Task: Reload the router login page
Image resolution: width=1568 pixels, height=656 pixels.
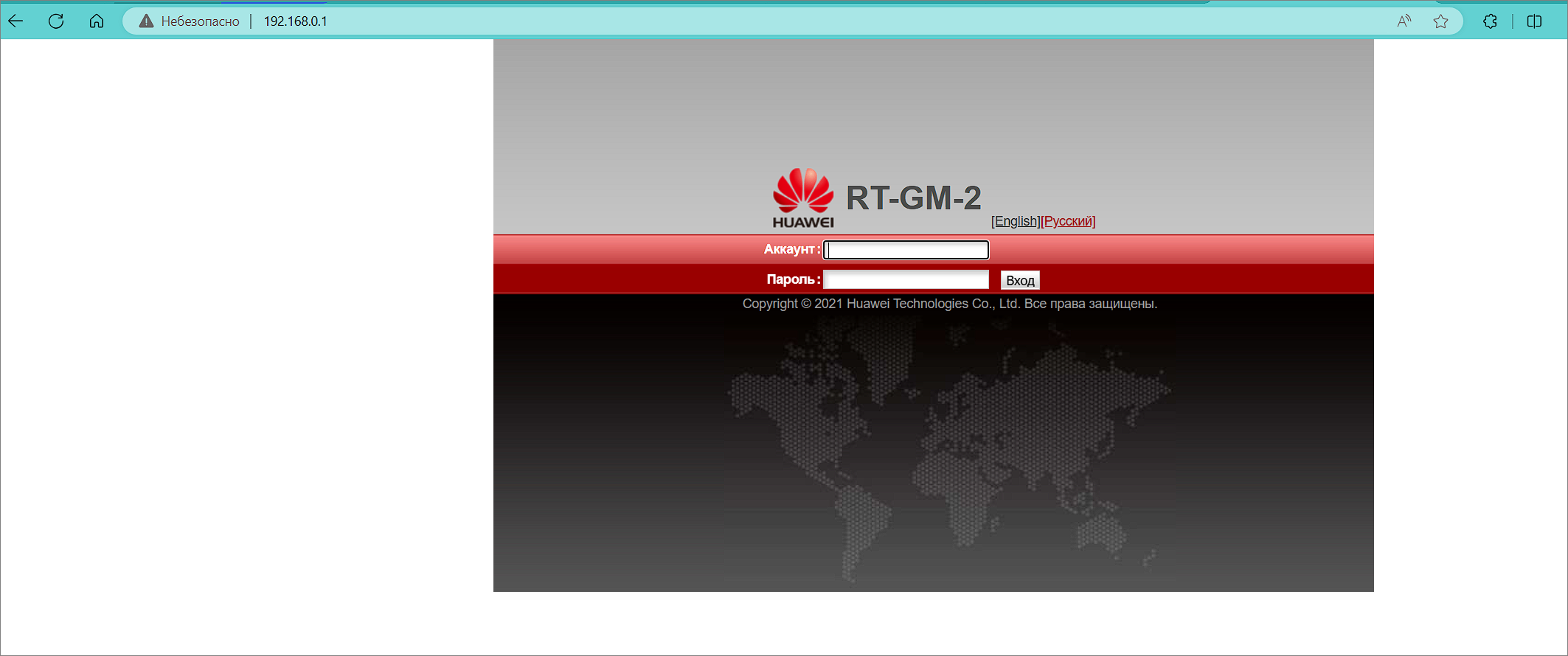Action: click(56, 21)
